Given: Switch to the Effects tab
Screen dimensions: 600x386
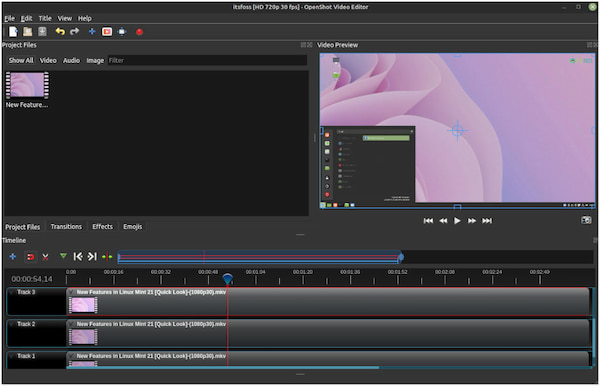Looking at the screenshot, I should point(103,227).
